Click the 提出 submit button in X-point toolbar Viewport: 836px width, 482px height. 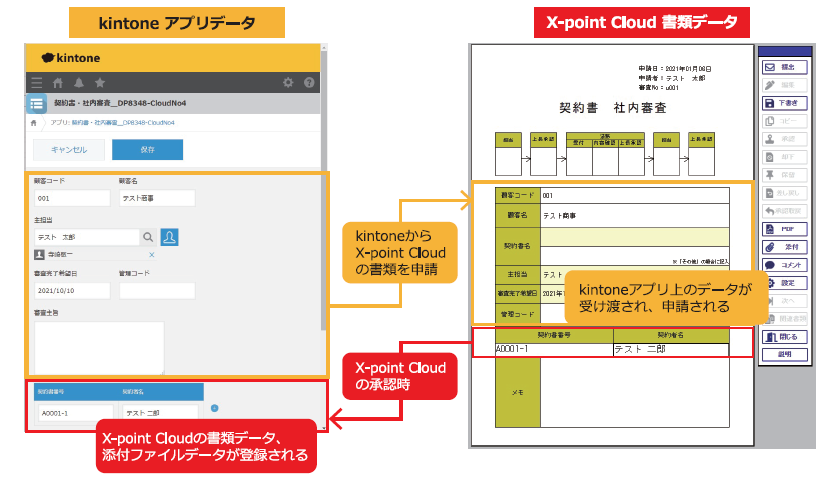[784, 67]
